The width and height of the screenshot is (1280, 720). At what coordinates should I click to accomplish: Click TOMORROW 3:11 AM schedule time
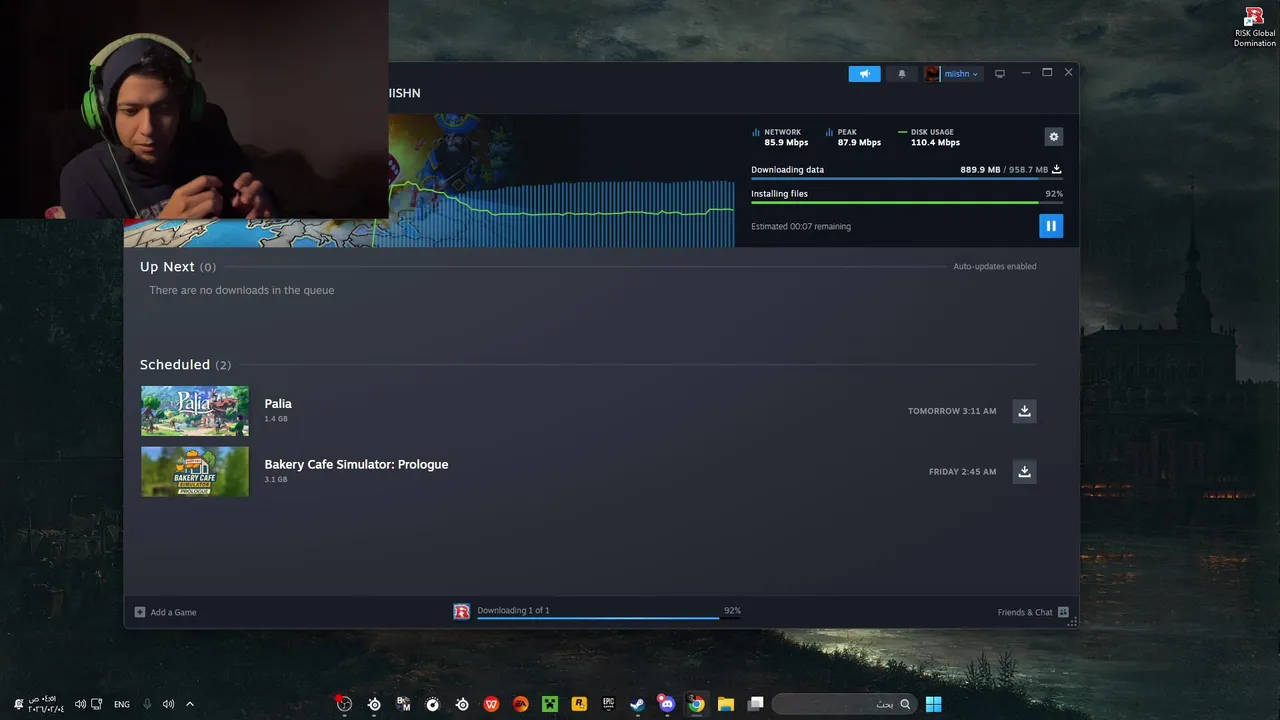pyautogui.click(x=952, y=411)
